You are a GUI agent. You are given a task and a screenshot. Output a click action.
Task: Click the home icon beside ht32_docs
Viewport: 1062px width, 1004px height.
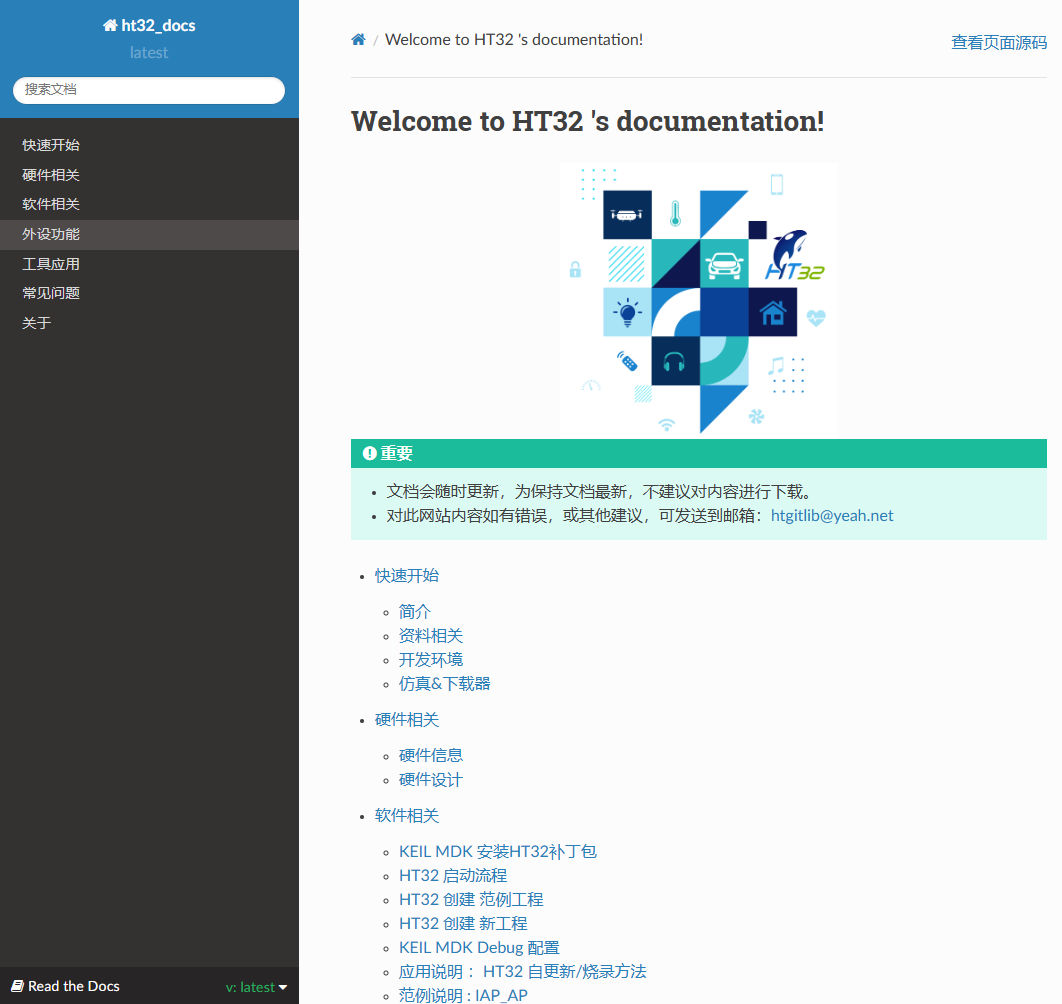coord(110,26)
